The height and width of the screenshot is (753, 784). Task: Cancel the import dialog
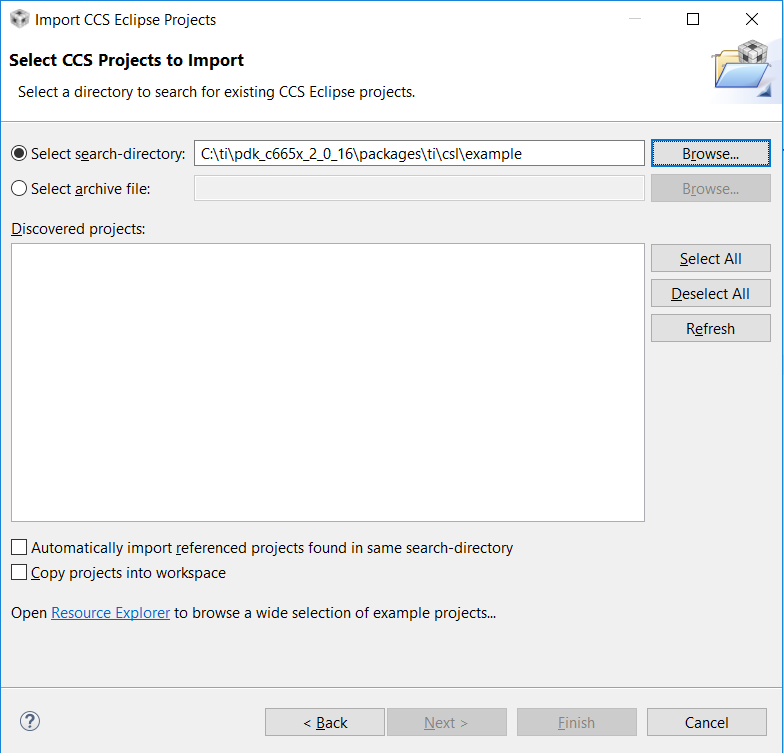click(707, 722)
